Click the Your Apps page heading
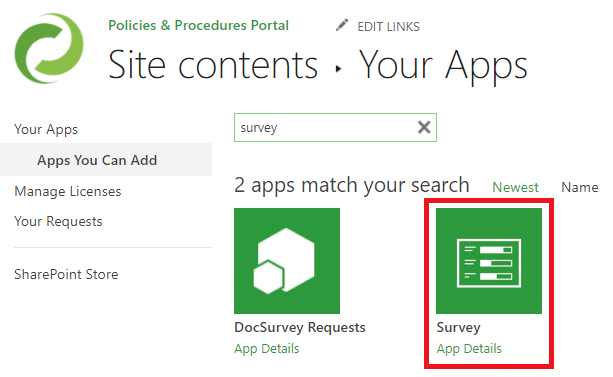The image size is (613, 377). point(443,66)
